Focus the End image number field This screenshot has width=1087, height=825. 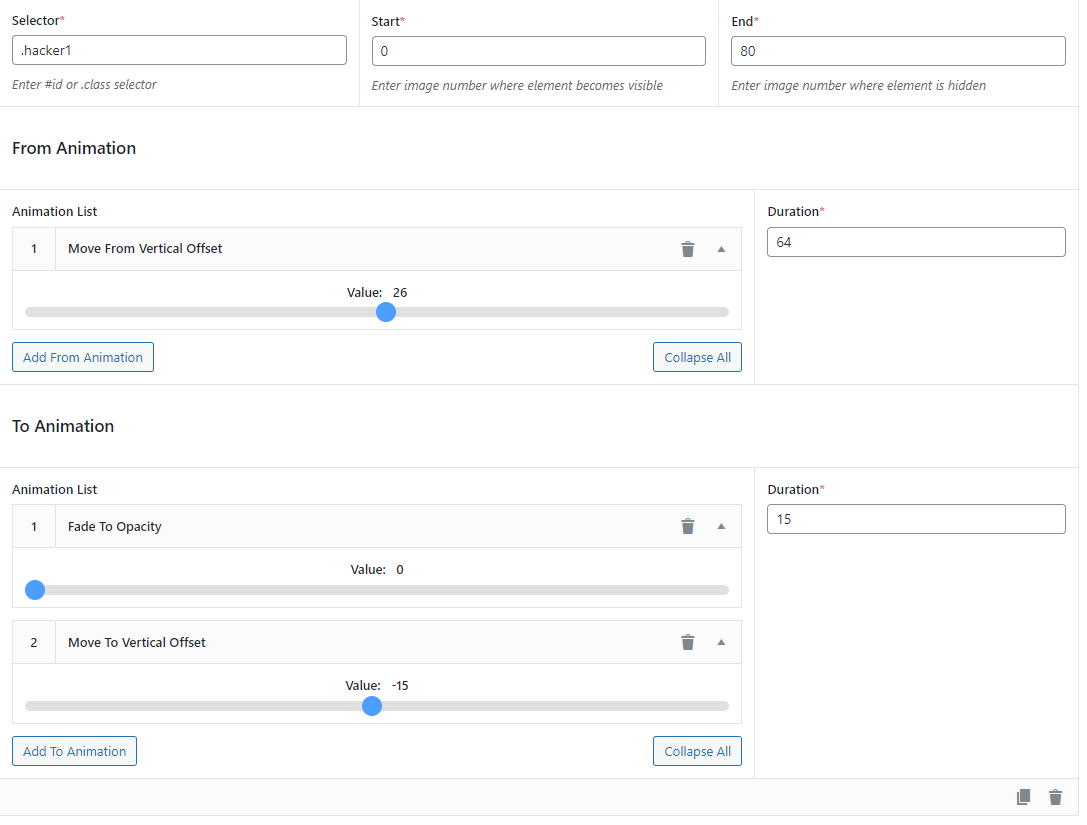click(898, 51)
